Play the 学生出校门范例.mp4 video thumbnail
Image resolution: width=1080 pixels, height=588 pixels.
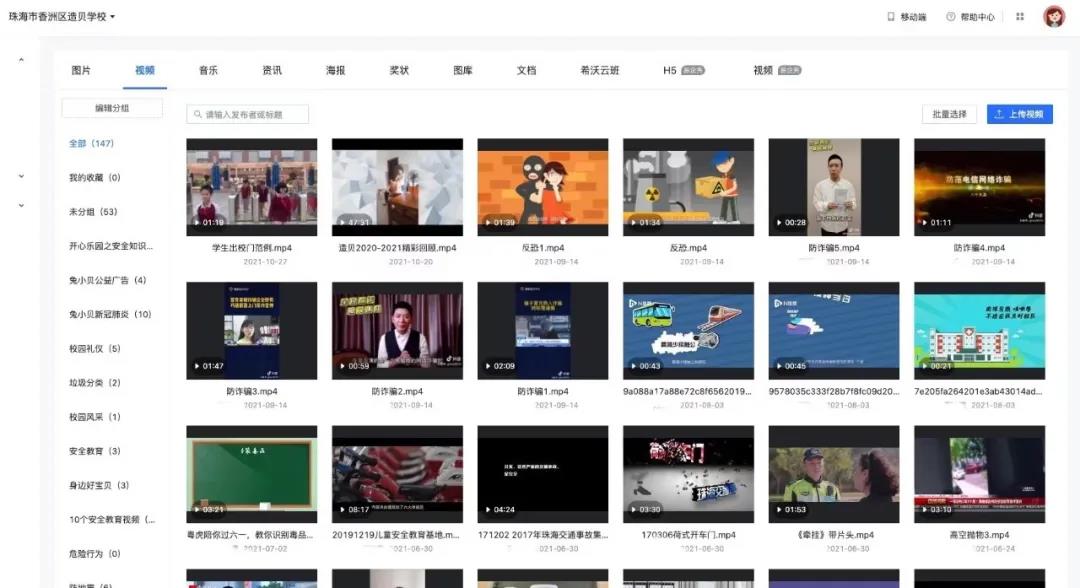[x=251, y=187]
